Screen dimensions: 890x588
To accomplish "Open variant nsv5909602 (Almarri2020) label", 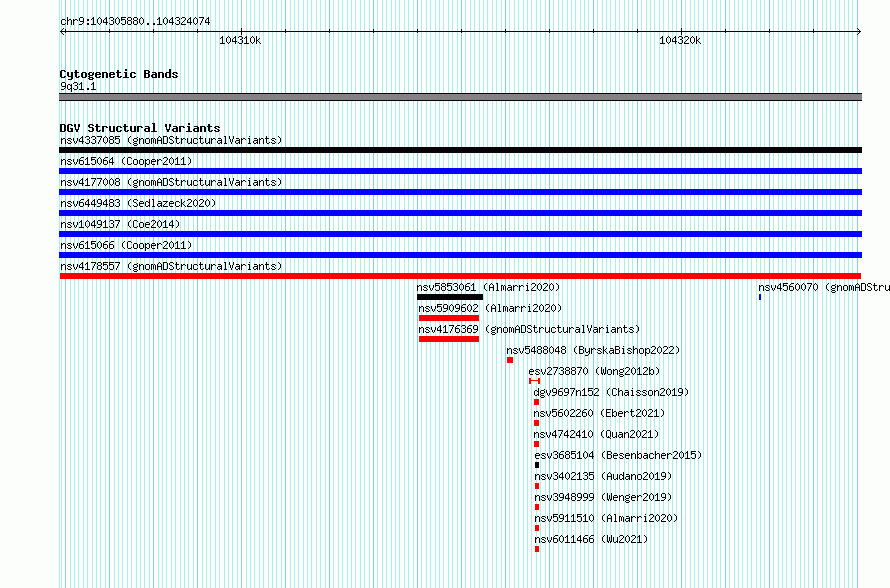I will tap(490, 308).
